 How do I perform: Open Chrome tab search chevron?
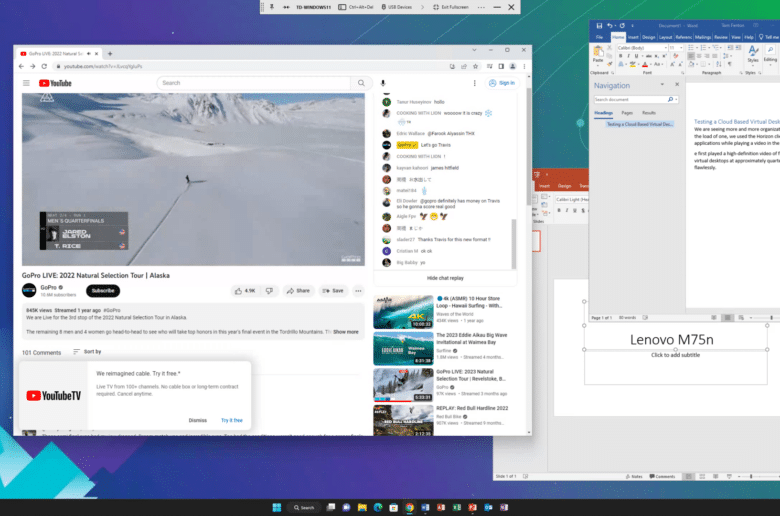[474, 50]
